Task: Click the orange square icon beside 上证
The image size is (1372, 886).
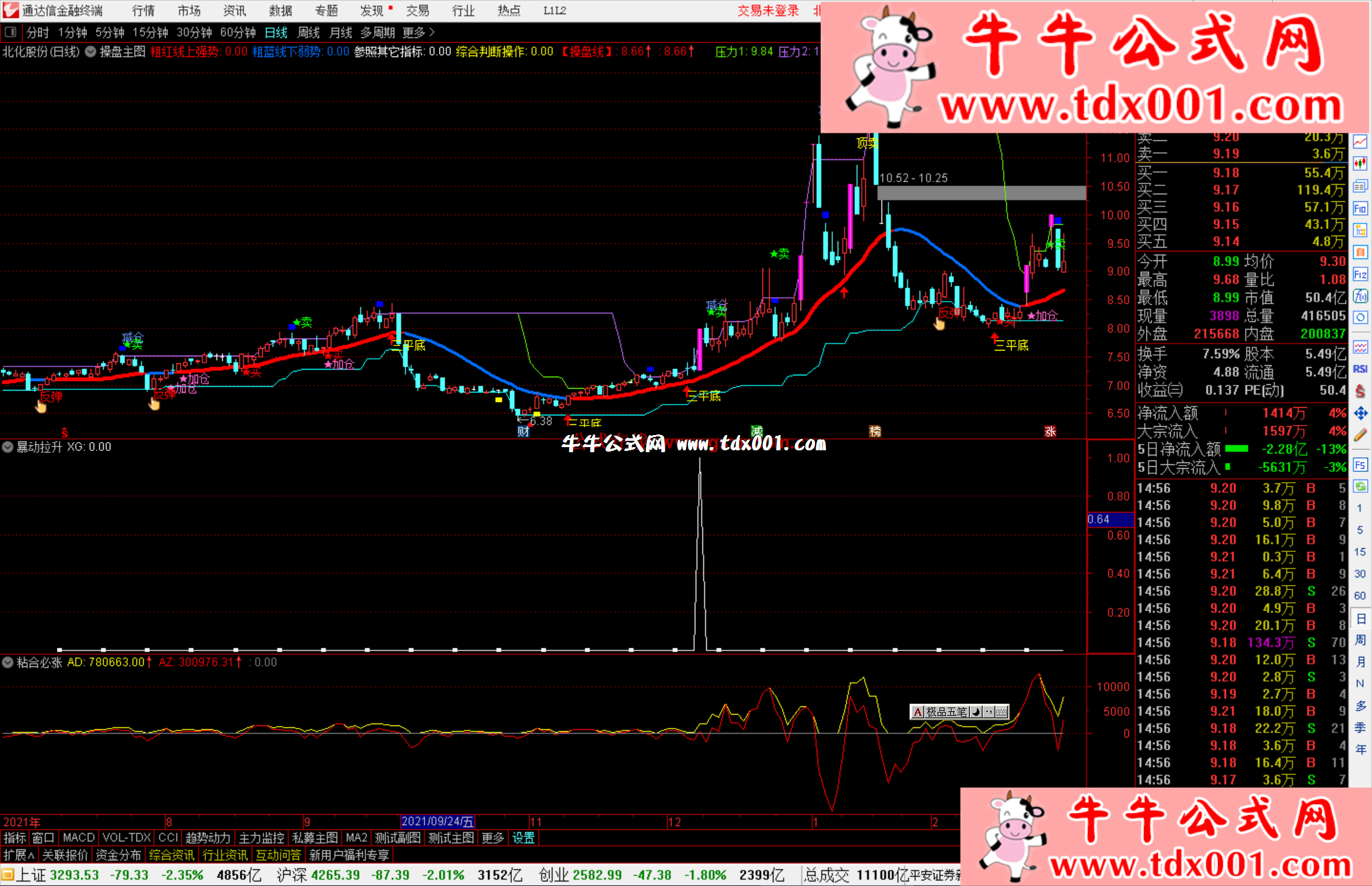Action: (8, 875)
